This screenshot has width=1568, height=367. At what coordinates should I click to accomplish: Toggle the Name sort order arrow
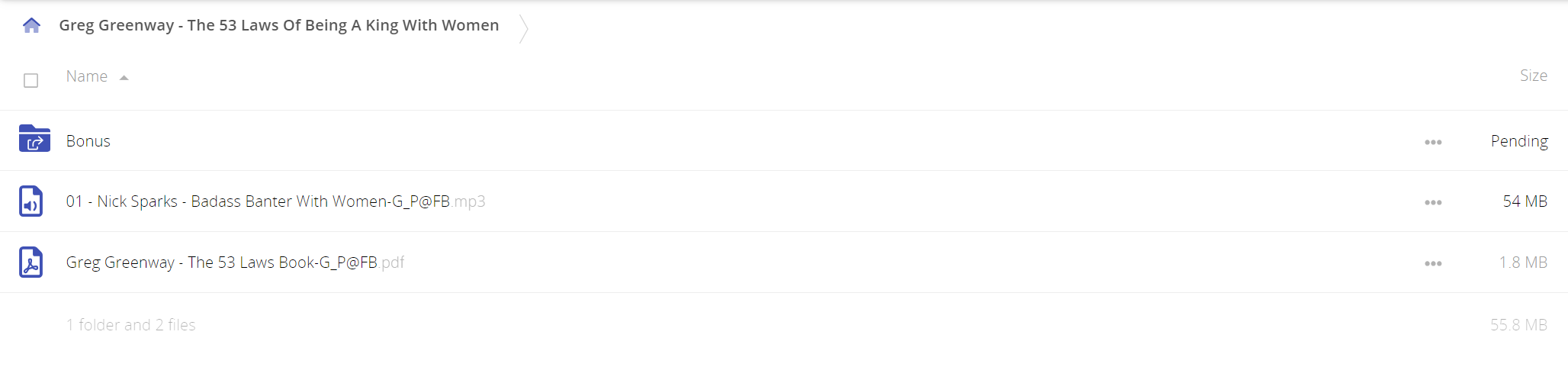[124, 78]
